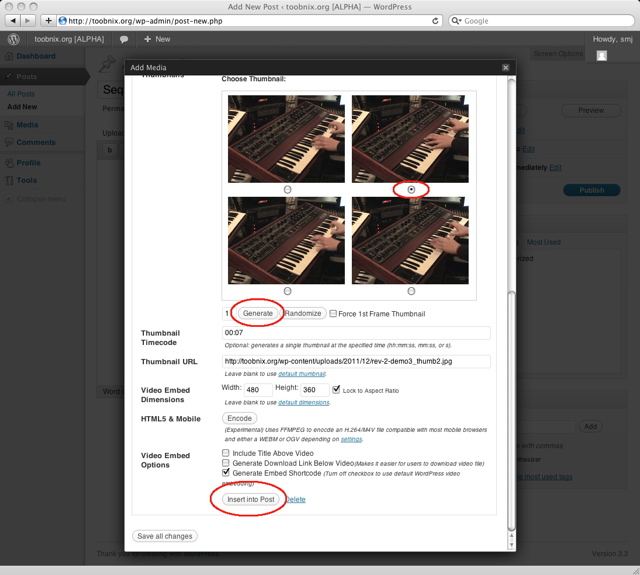The width and height of the screenshot is (640, 575).
Task: Click the scrollbar down arrow in Add Media
Action: pyautogui.click(x=511, y=544)
